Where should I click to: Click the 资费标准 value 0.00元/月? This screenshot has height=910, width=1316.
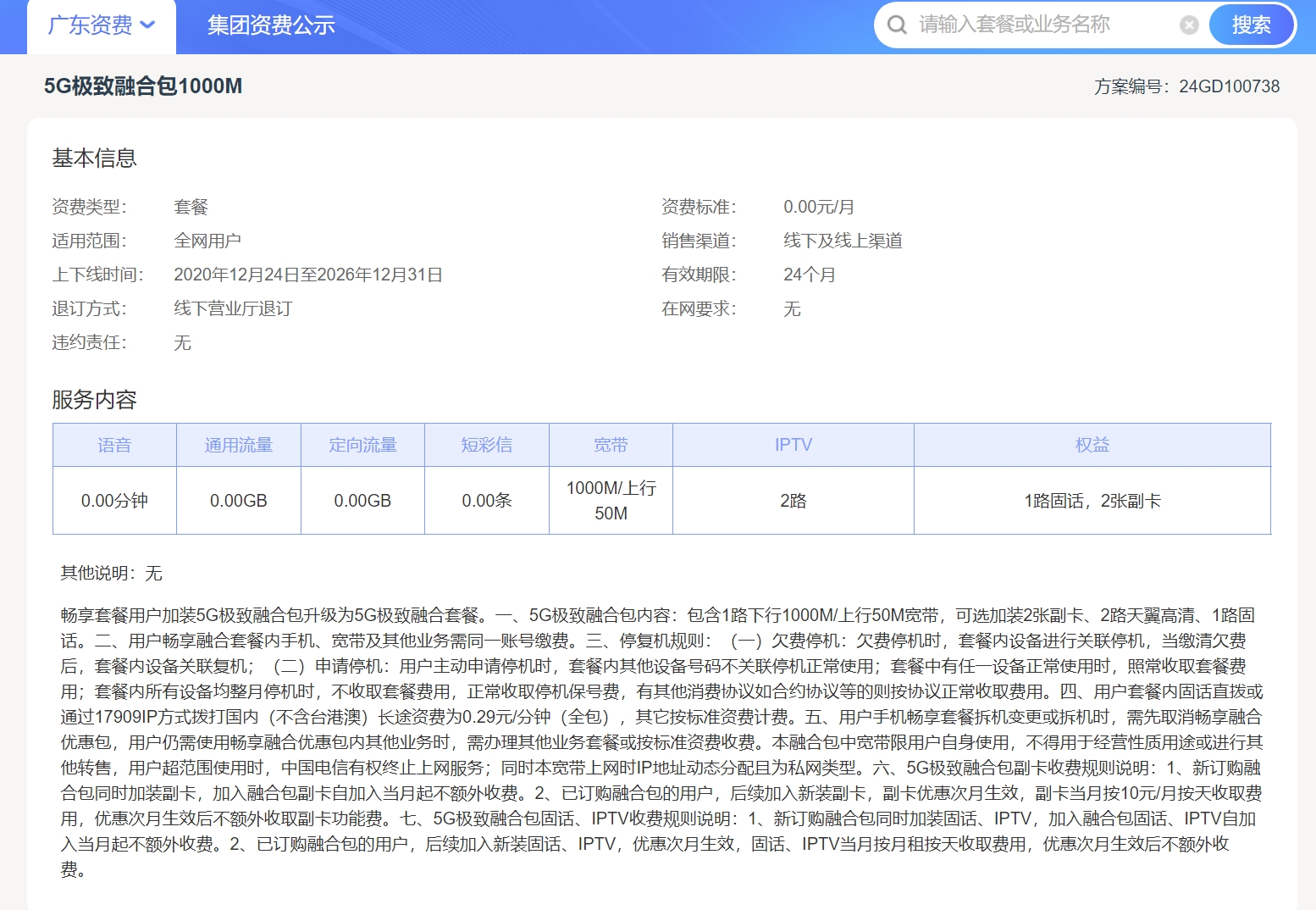point(819,207)
